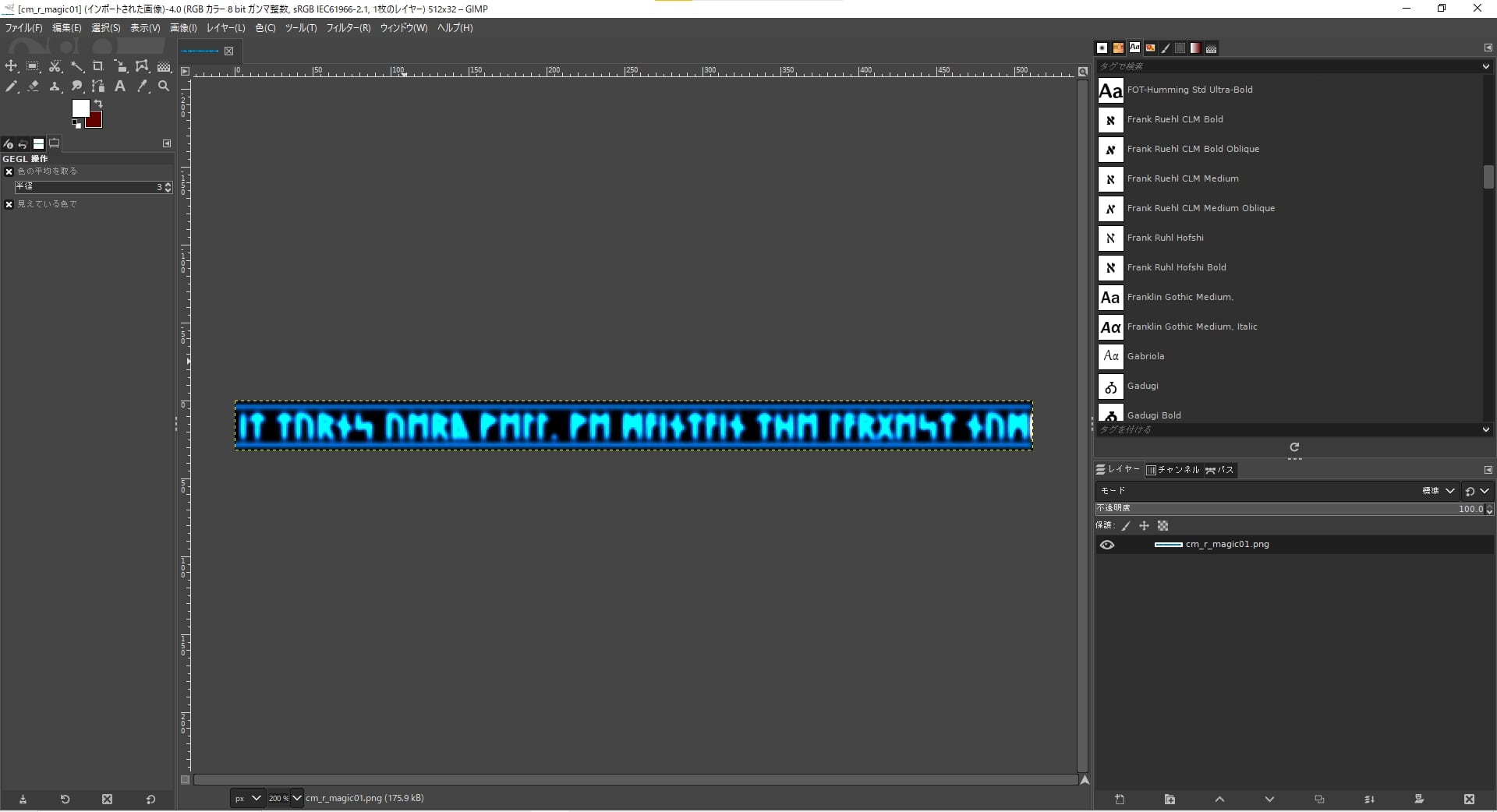
Task: Hide the cm_r_magic01.png layer
Action: pos(1108,545)
